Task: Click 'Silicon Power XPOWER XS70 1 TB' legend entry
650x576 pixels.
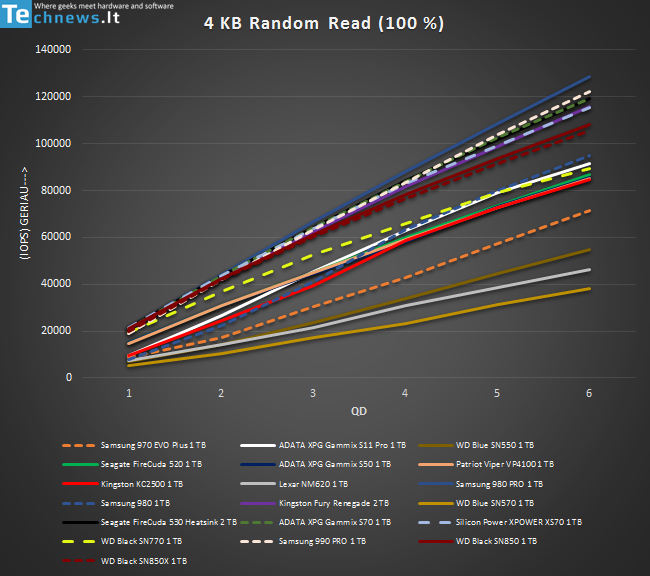Action: point(500,522)
